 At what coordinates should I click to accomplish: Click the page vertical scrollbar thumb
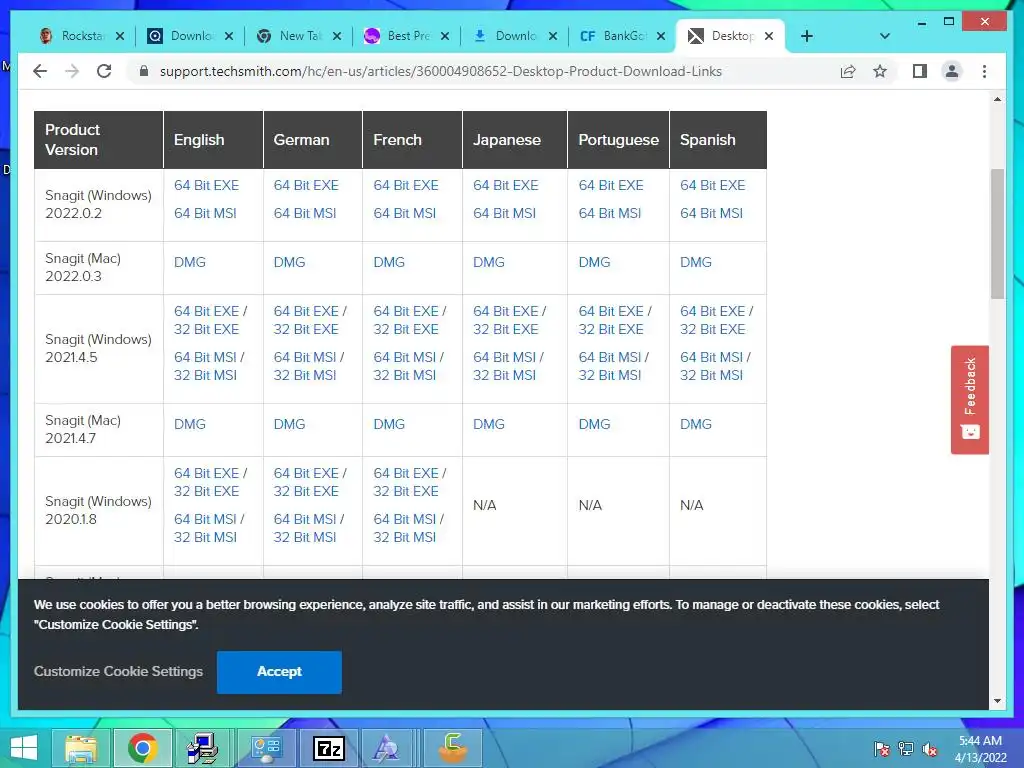click(x=997, y=234)
